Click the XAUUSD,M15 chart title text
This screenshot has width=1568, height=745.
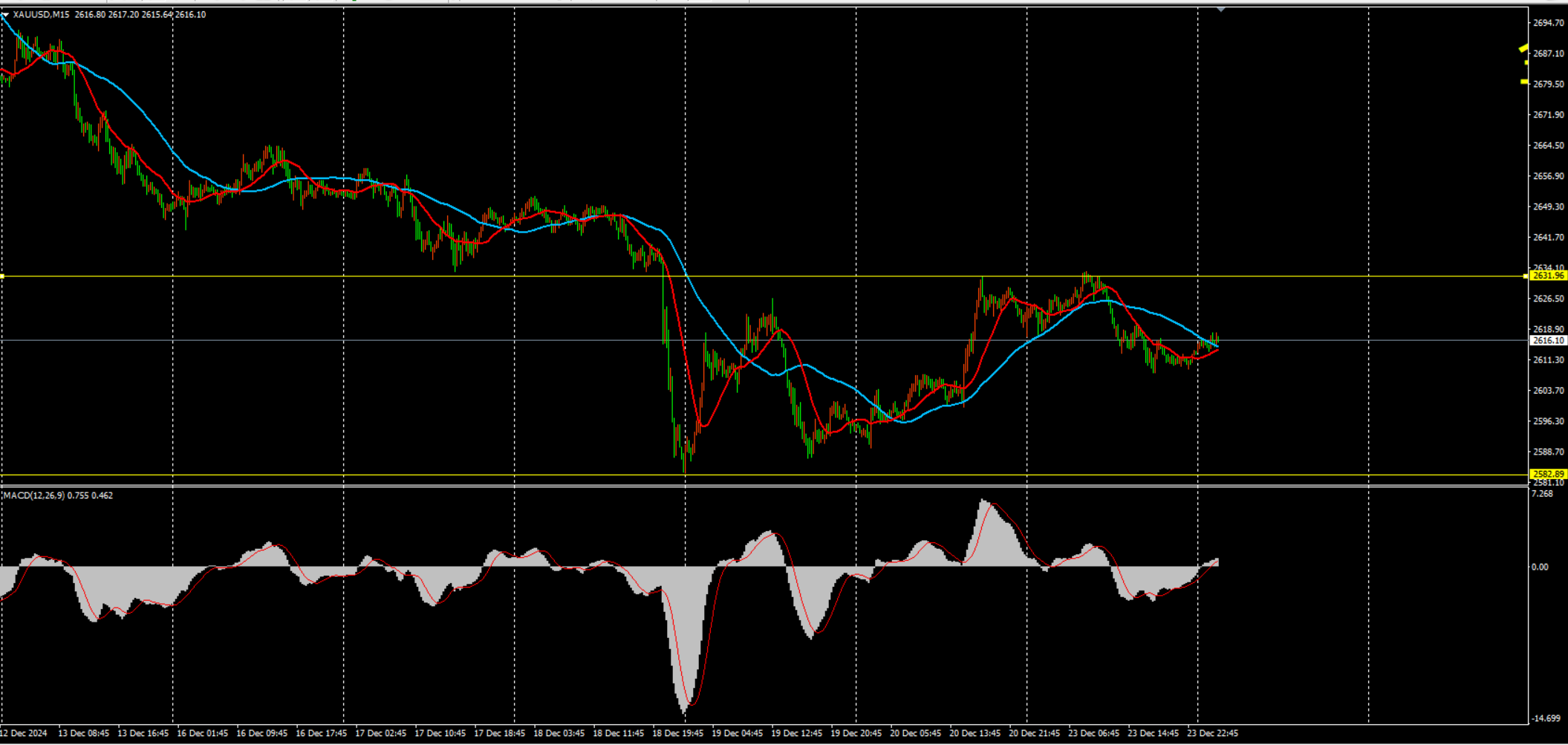(42, 14)
